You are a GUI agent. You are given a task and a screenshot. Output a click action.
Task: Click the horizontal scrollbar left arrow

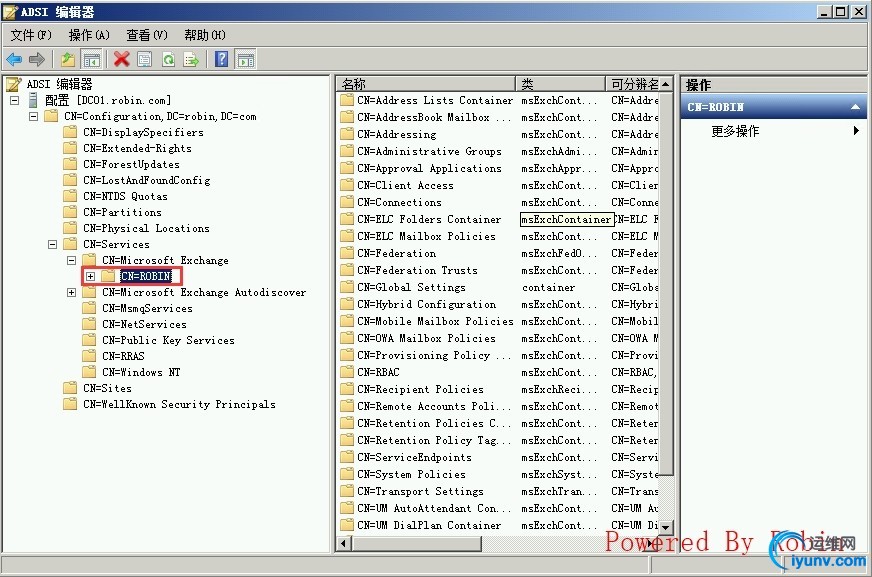pyautogui.click(x=344, y=543)
